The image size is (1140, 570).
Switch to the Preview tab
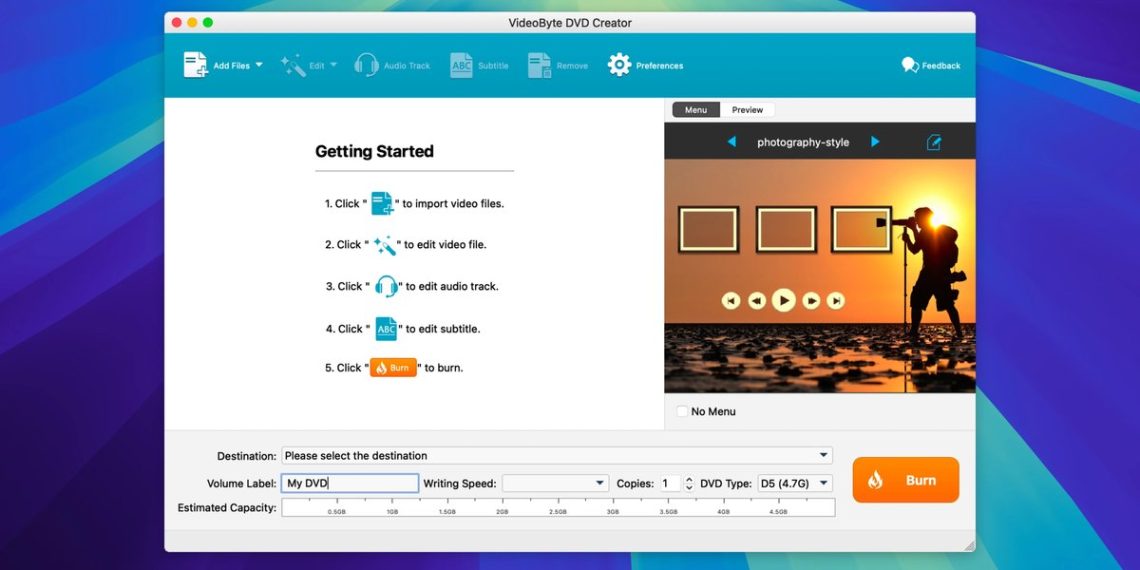tap(747, 110)
